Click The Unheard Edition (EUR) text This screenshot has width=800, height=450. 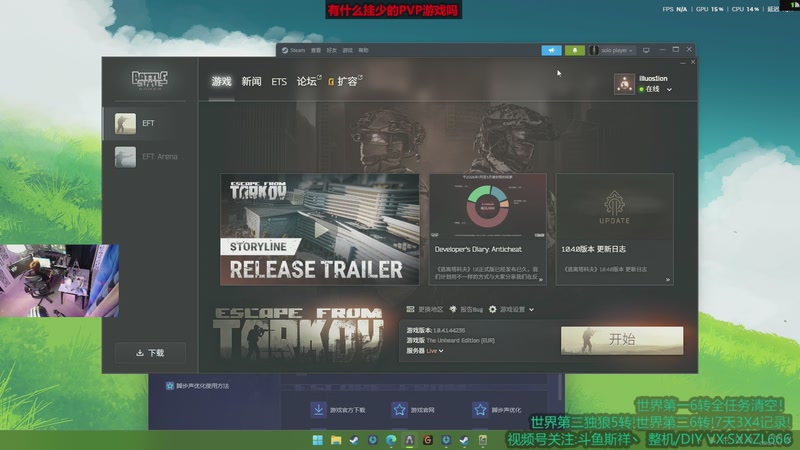[460, 340]
